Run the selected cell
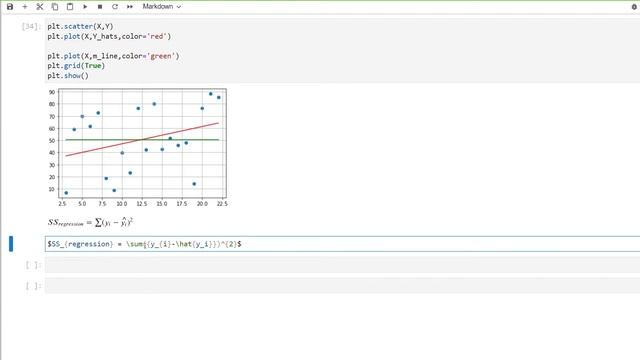Screen dimensions: 640x360 point(85,7)
